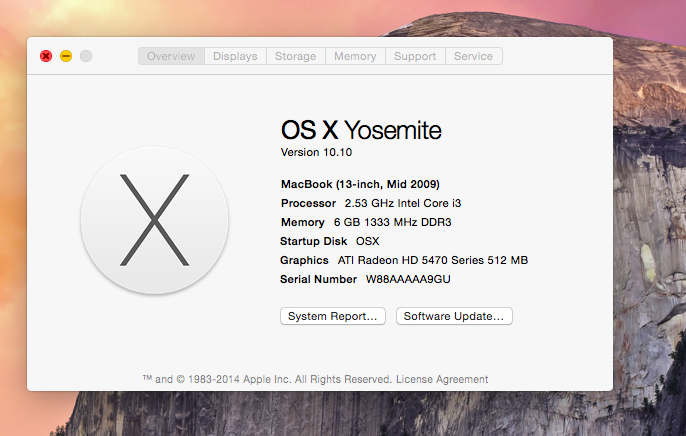Screen dimensions: 686x436
Task: View the Service tab
Action: [473, 56]
